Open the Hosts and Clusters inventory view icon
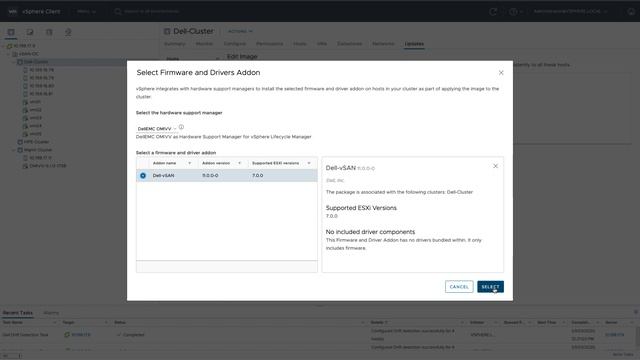The width and height of the screenshot is (640, 360). click(11, 32)
